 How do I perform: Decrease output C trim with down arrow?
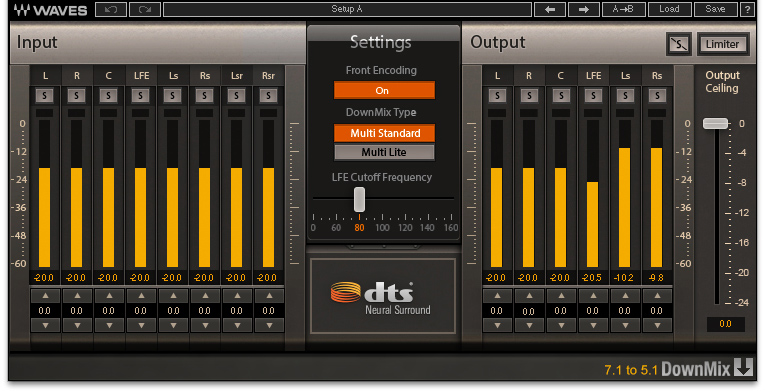[x=561, y=325]
